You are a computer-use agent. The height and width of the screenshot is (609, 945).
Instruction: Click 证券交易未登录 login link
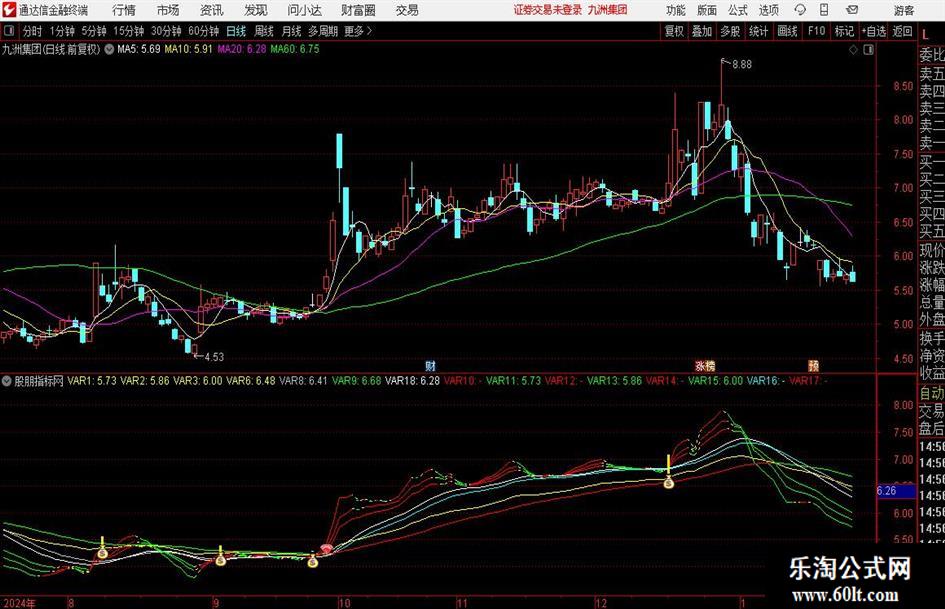(x=547, y=10)
